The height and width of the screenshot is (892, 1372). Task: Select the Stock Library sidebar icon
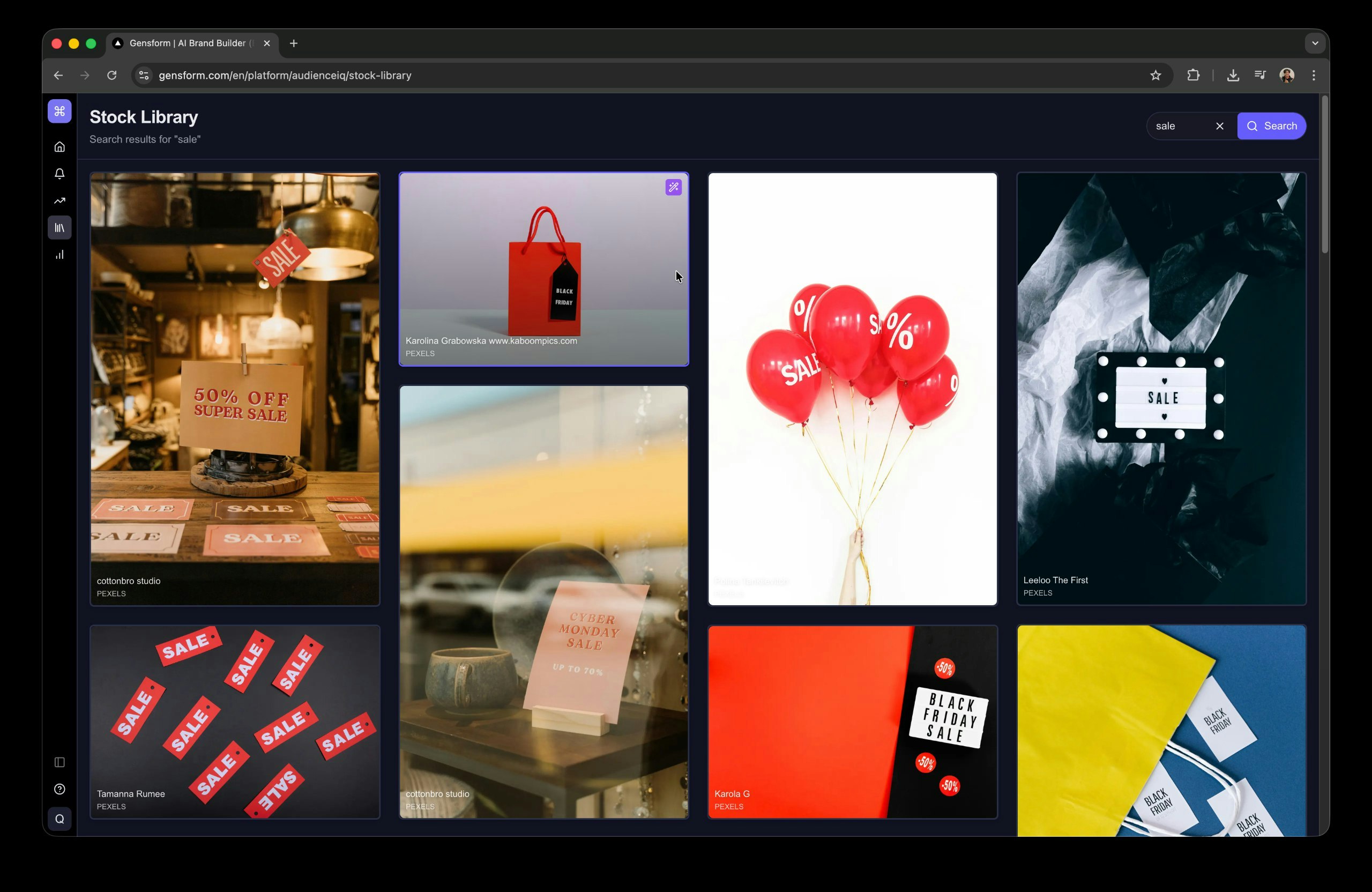pyautogui.click(x=59, y=227)
